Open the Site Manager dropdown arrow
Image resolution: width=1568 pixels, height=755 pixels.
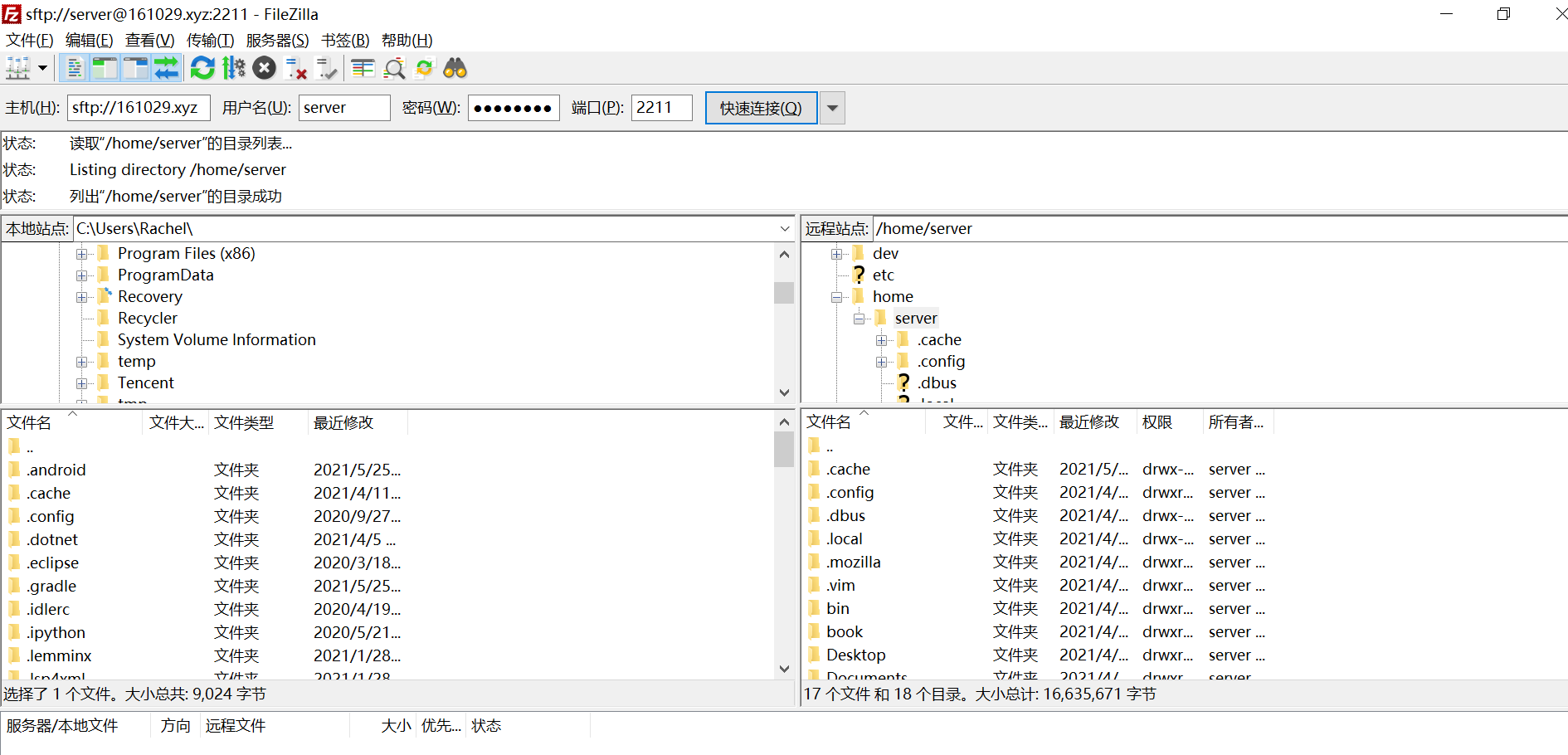click(x=42, y=68)
